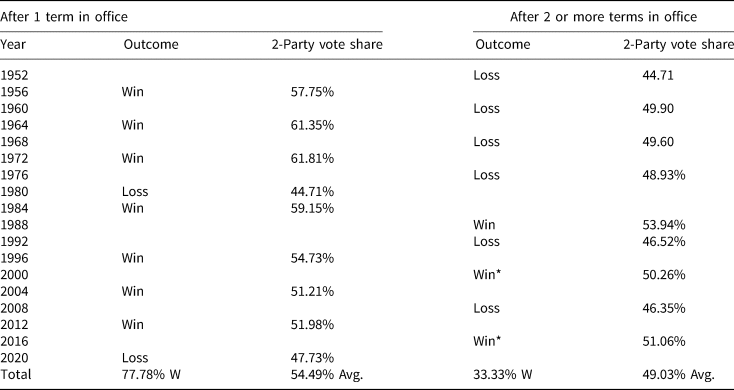
Task: Click the 'After 2 or more terms in office' heading
Action: [x=603, y=17]
